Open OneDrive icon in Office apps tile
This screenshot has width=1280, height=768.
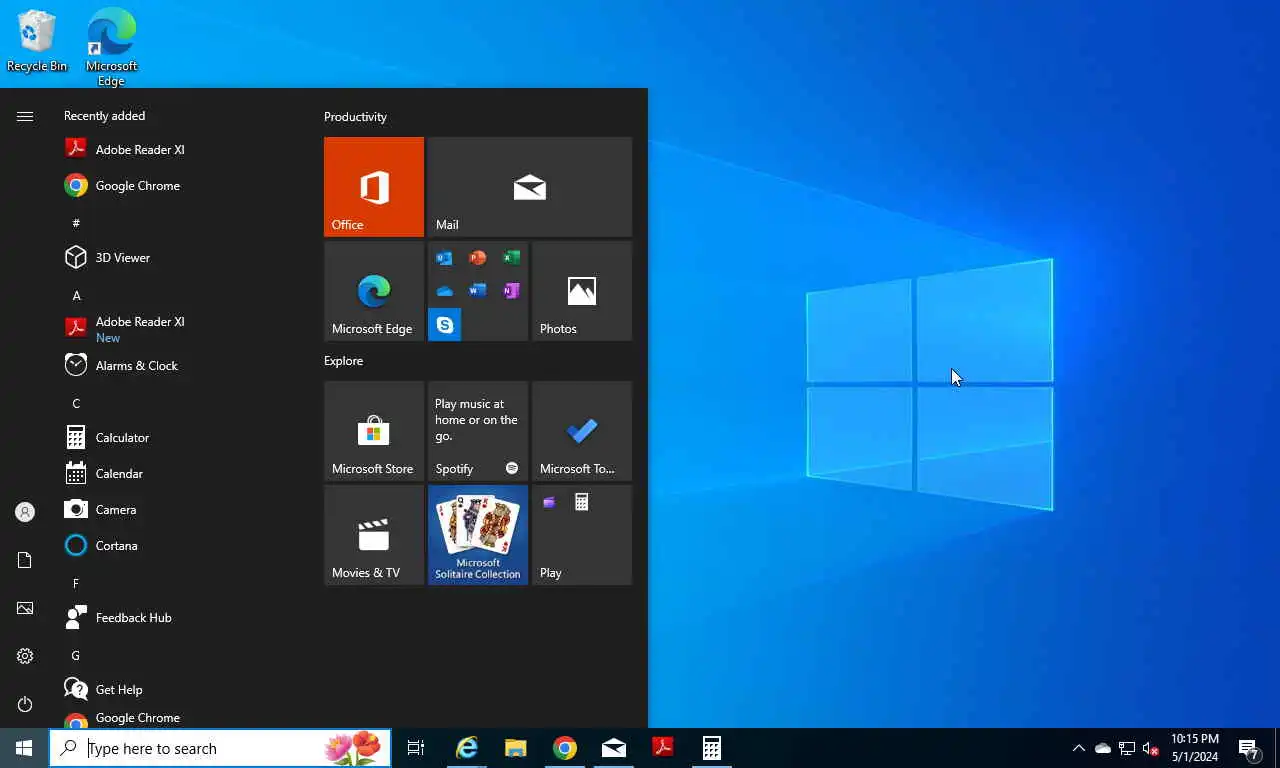(x=445, y=291)
